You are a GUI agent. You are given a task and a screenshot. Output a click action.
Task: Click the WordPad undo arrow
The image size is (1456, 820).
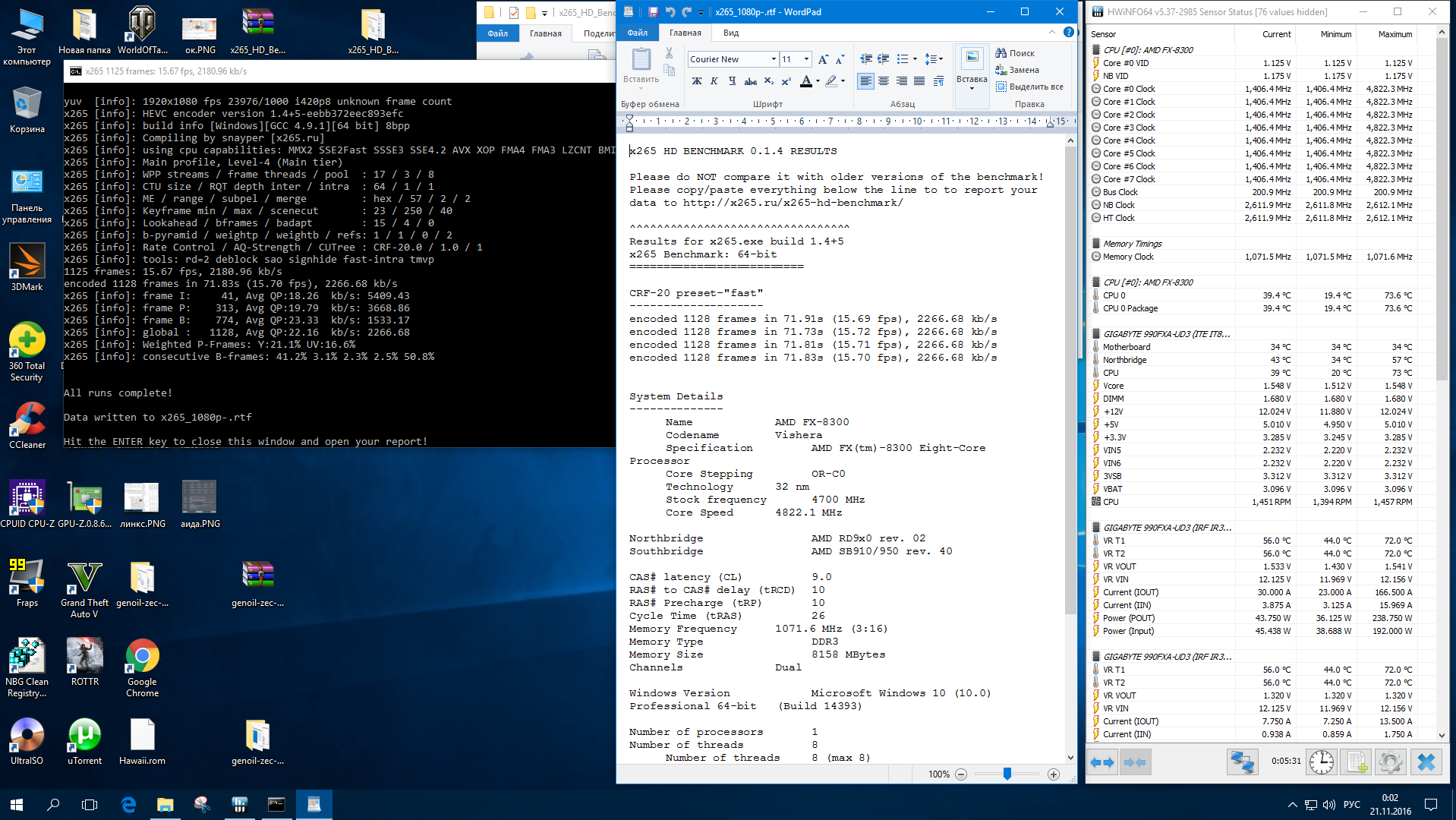click(670, 12)
